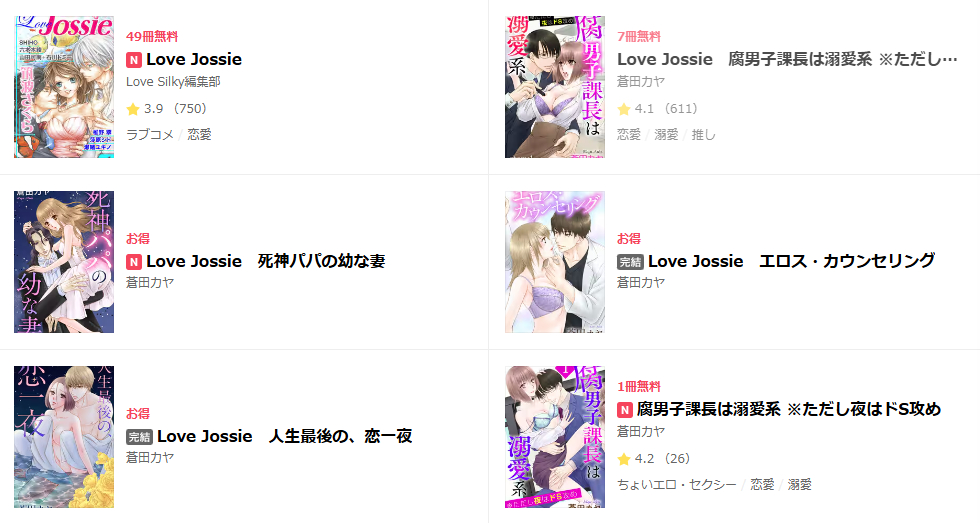The image size is (980, 523).
Task: Click the star rating icon showing 4.2
Action: (624, 459)
